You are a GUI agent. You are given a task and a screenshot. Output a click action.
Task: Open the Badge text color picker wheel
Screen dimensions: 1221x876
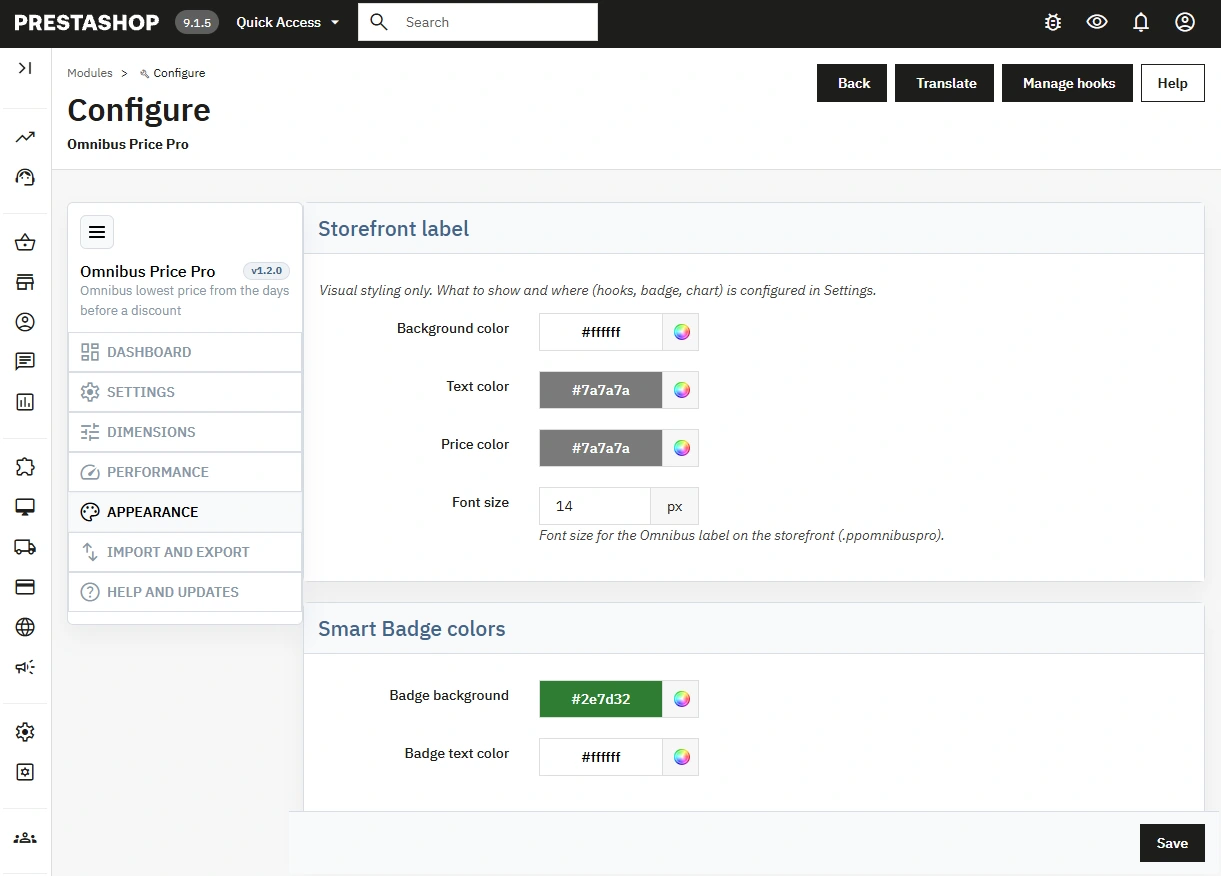(681, 757)
